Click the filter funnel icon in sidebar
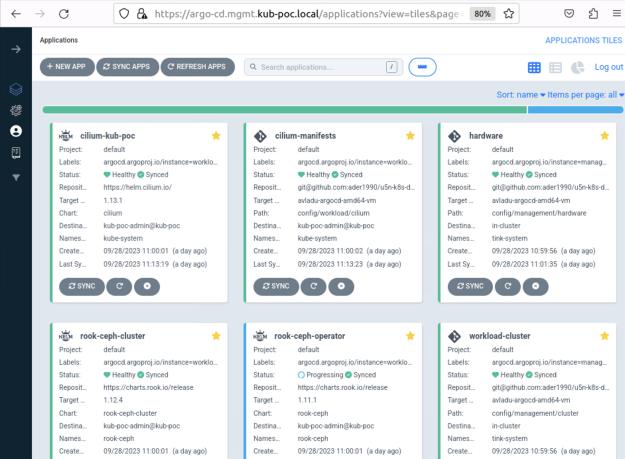 point(15,177)
